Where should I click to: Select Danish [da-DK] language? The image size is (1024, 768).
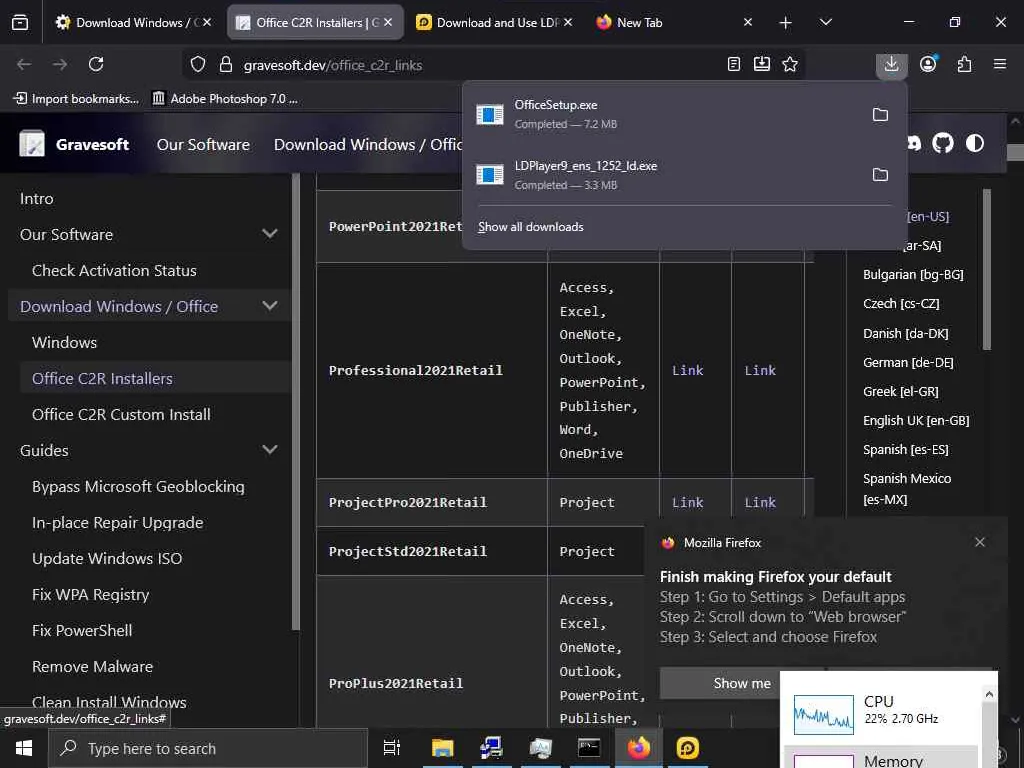click(906, 333)
